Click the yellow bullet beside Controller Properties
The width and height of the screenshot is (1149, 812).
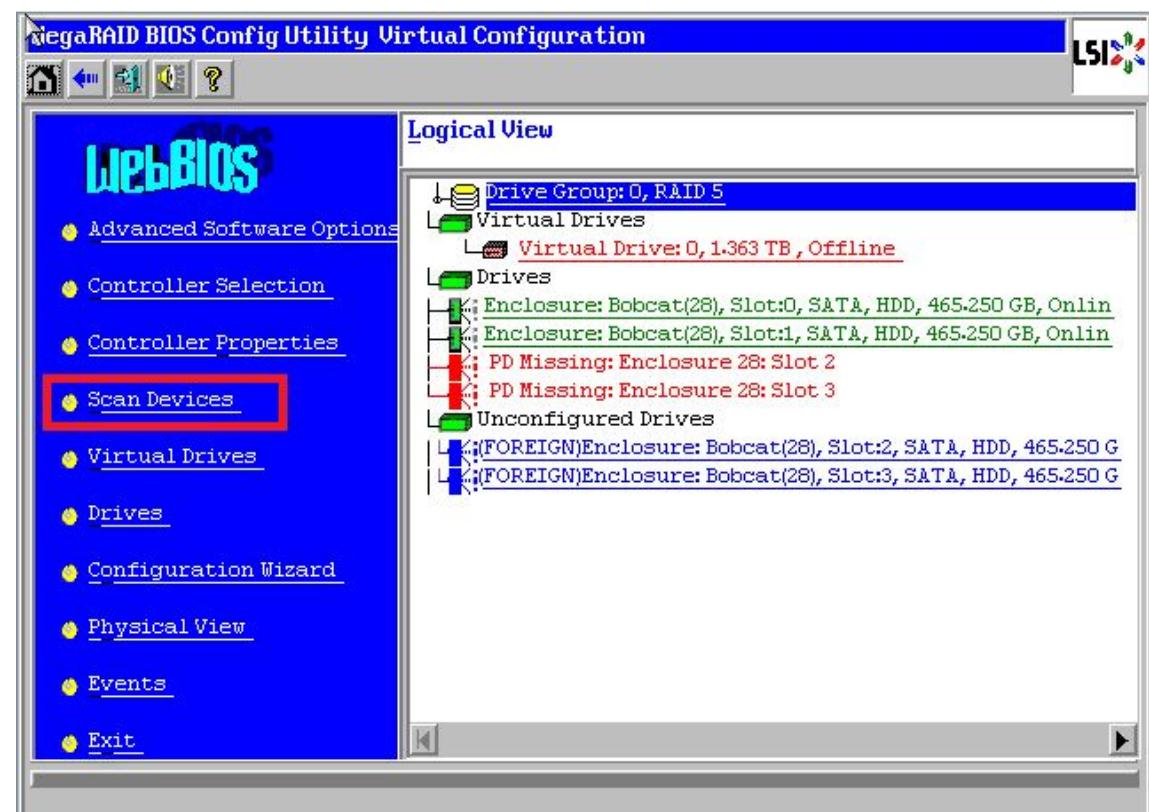(70, 346)
